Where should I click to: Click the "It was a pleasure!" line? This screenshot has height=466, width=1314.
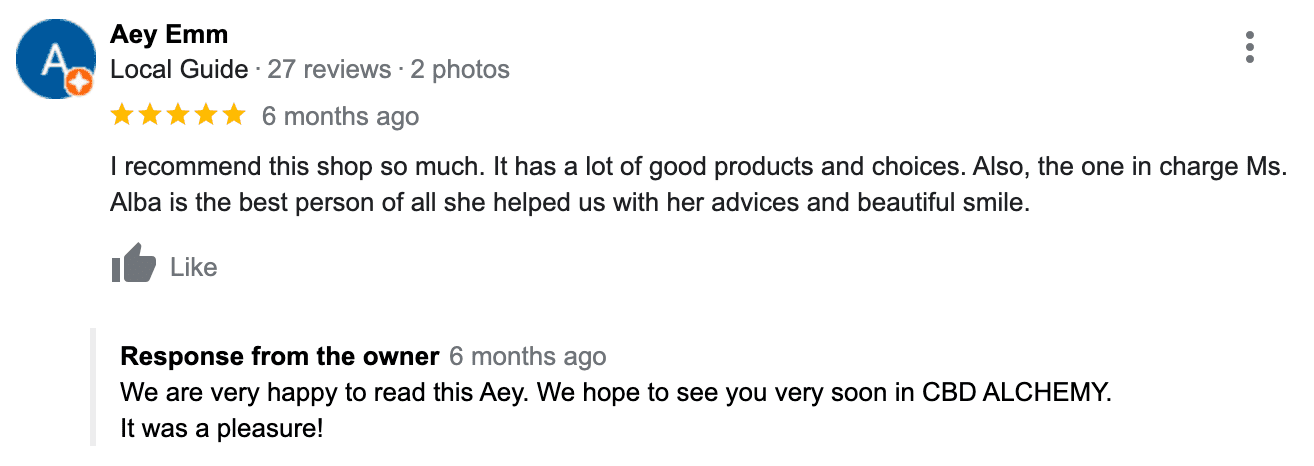click(221, 429)
